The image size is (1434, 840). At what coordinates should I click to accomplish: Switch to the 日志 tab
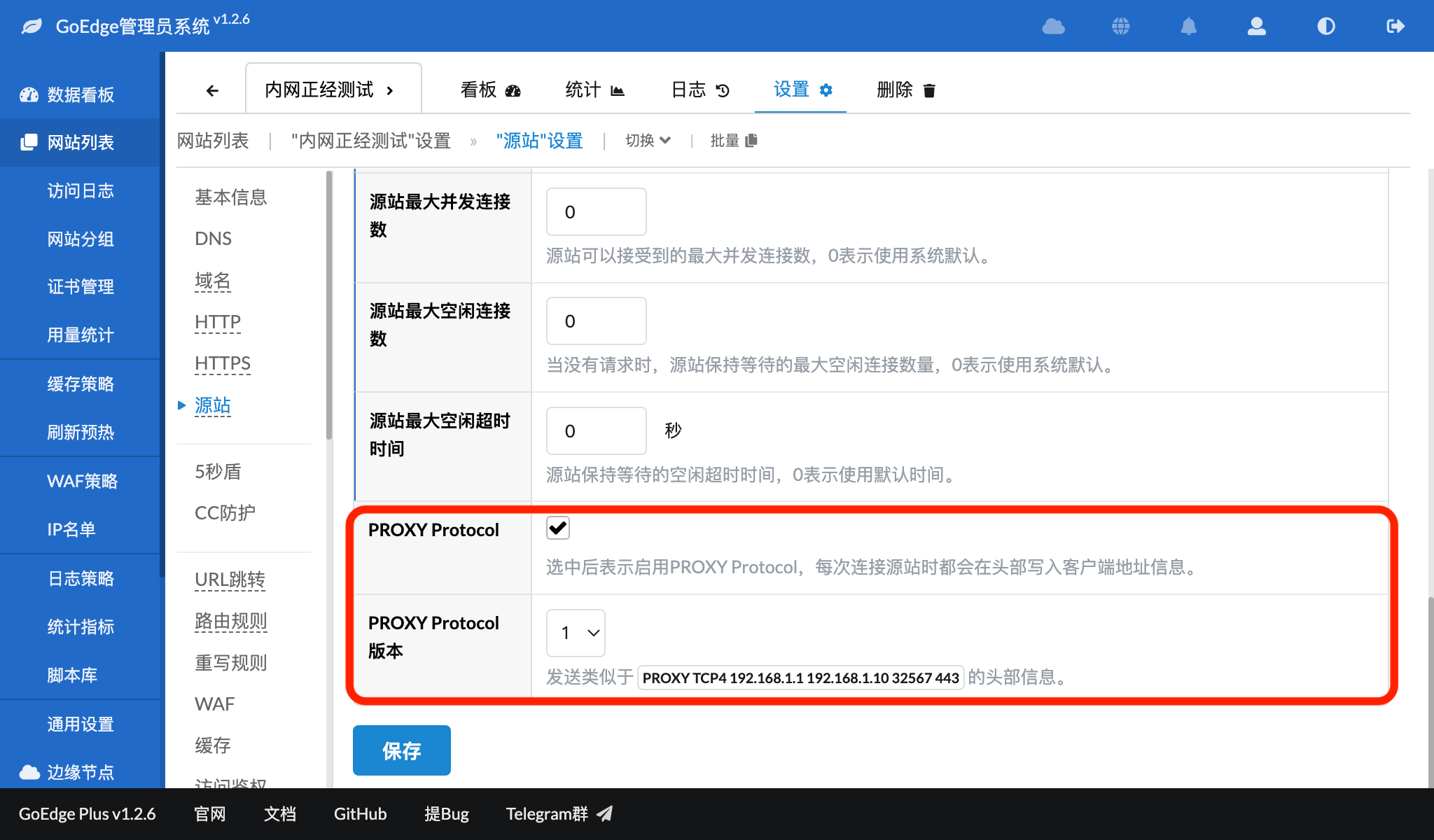(699, 90)
